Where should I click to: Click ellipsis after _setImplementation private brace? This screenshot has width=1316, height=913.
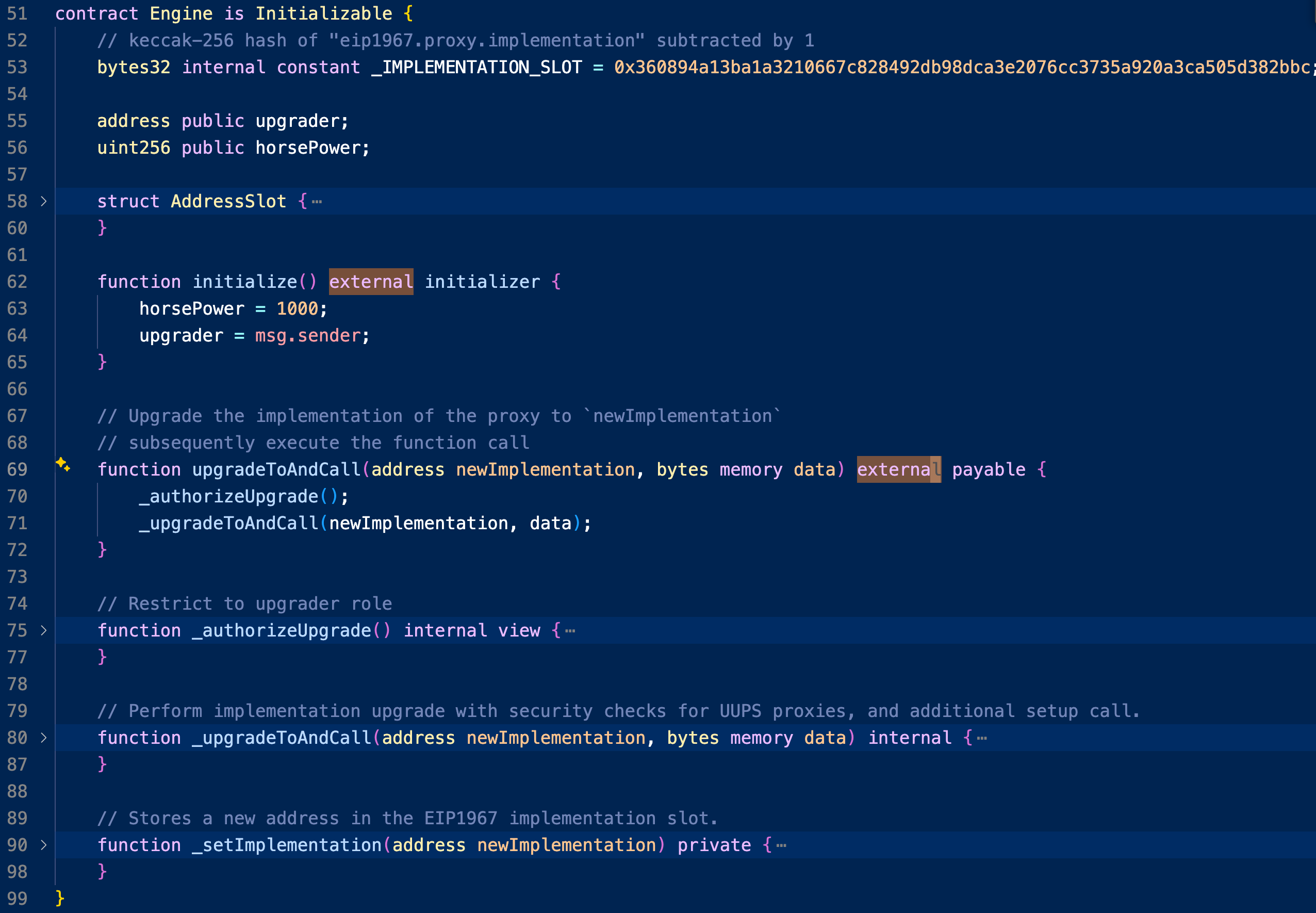tap(781, 845)
